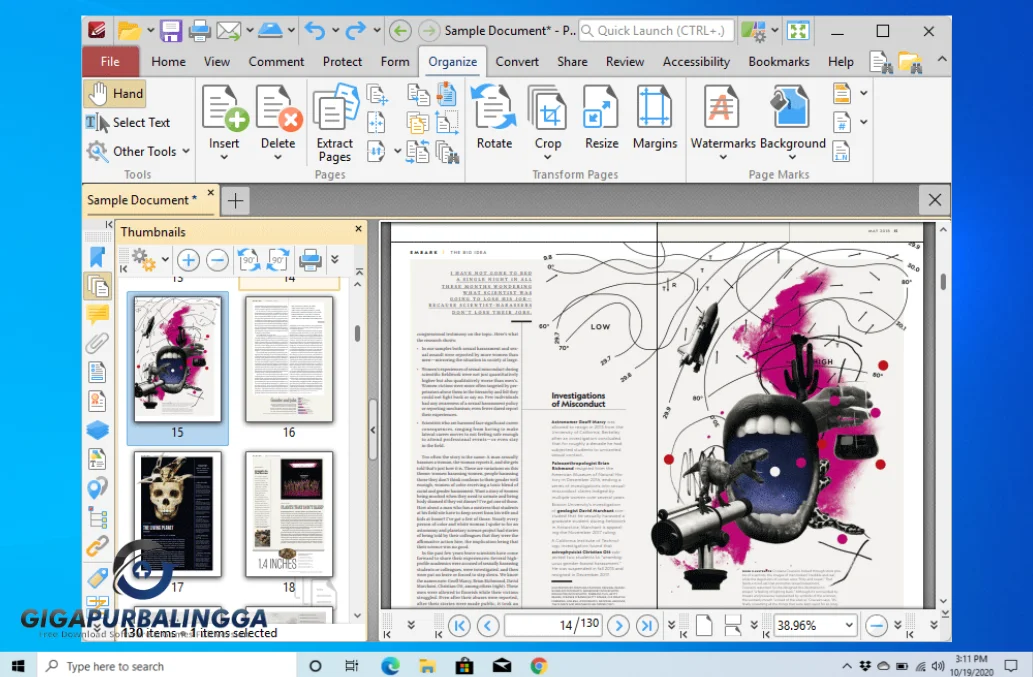Open the Layers pane from the sidebar

click(x=98, y=430)
